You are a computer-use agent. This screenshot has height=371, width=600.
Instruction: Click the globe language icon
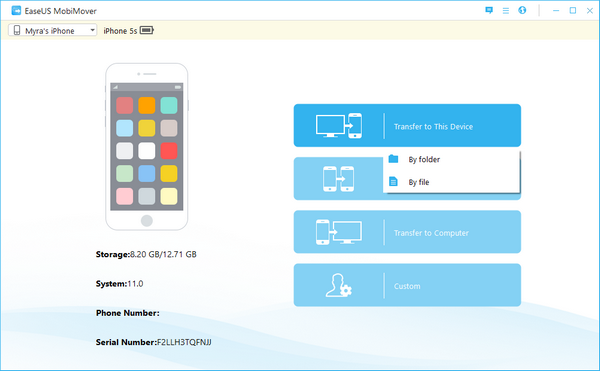point(522,10)
